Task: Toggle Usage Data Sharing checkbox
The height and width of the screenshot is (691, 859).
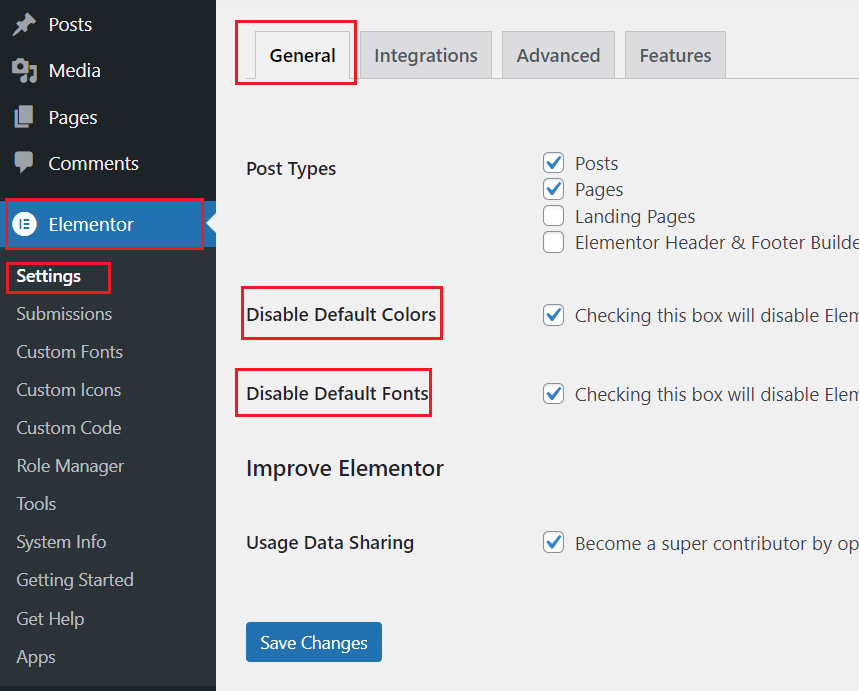Action: point(553,542)
